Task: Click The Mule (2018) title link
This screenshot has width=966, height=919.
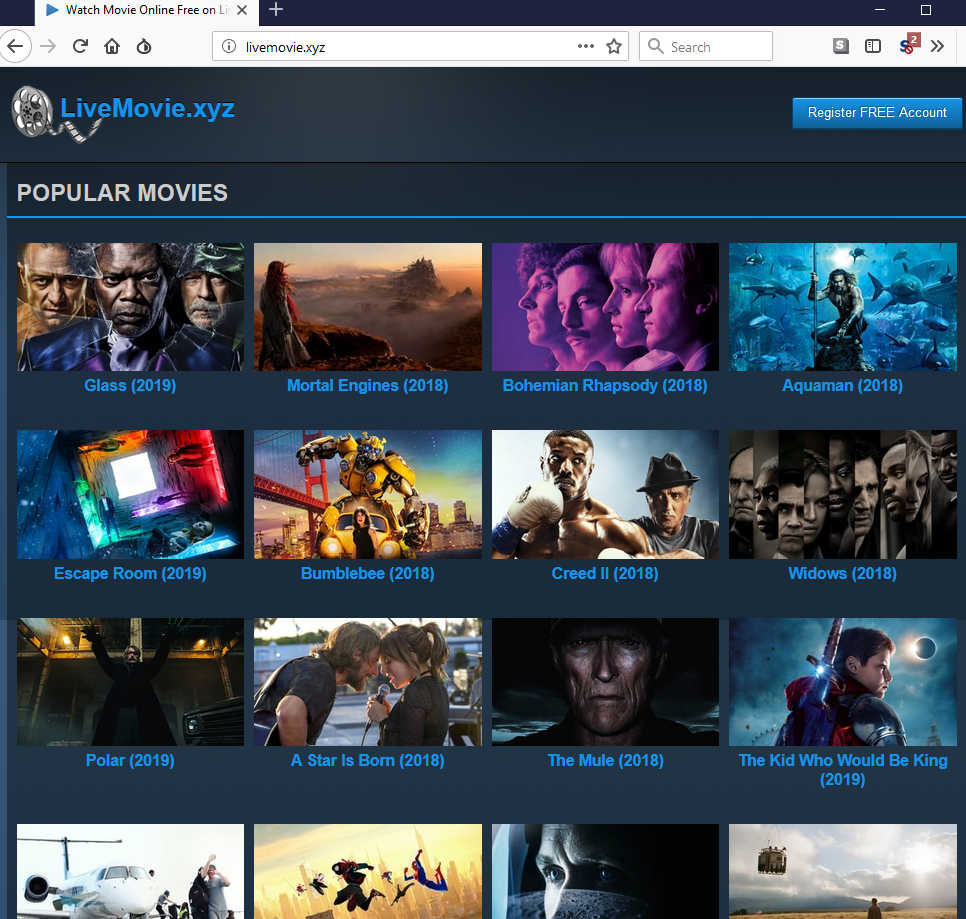Action: tap(605, 761)
